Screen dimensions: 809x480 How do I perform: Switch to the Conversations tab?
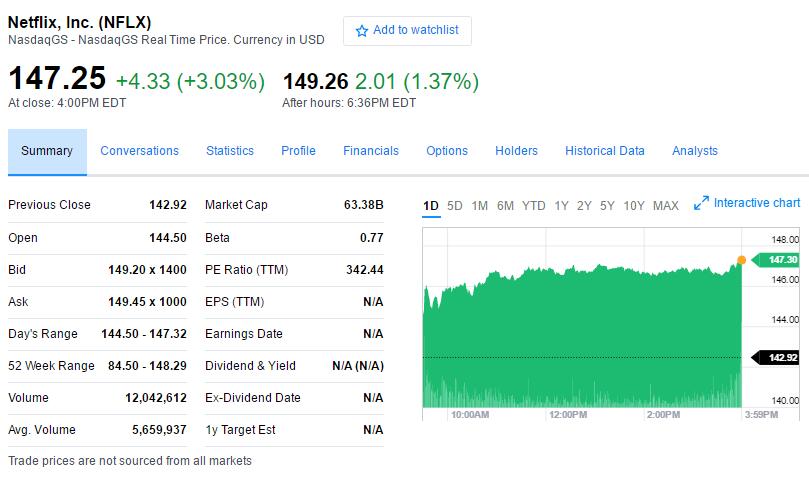pos(139,151)
